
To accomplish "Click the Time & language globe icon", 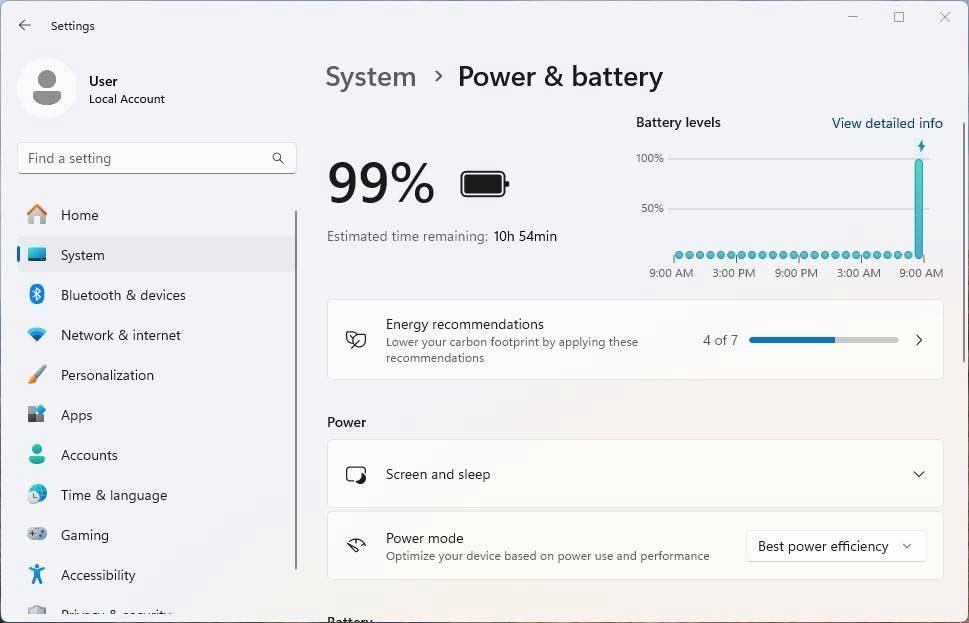I will (37, 495).
